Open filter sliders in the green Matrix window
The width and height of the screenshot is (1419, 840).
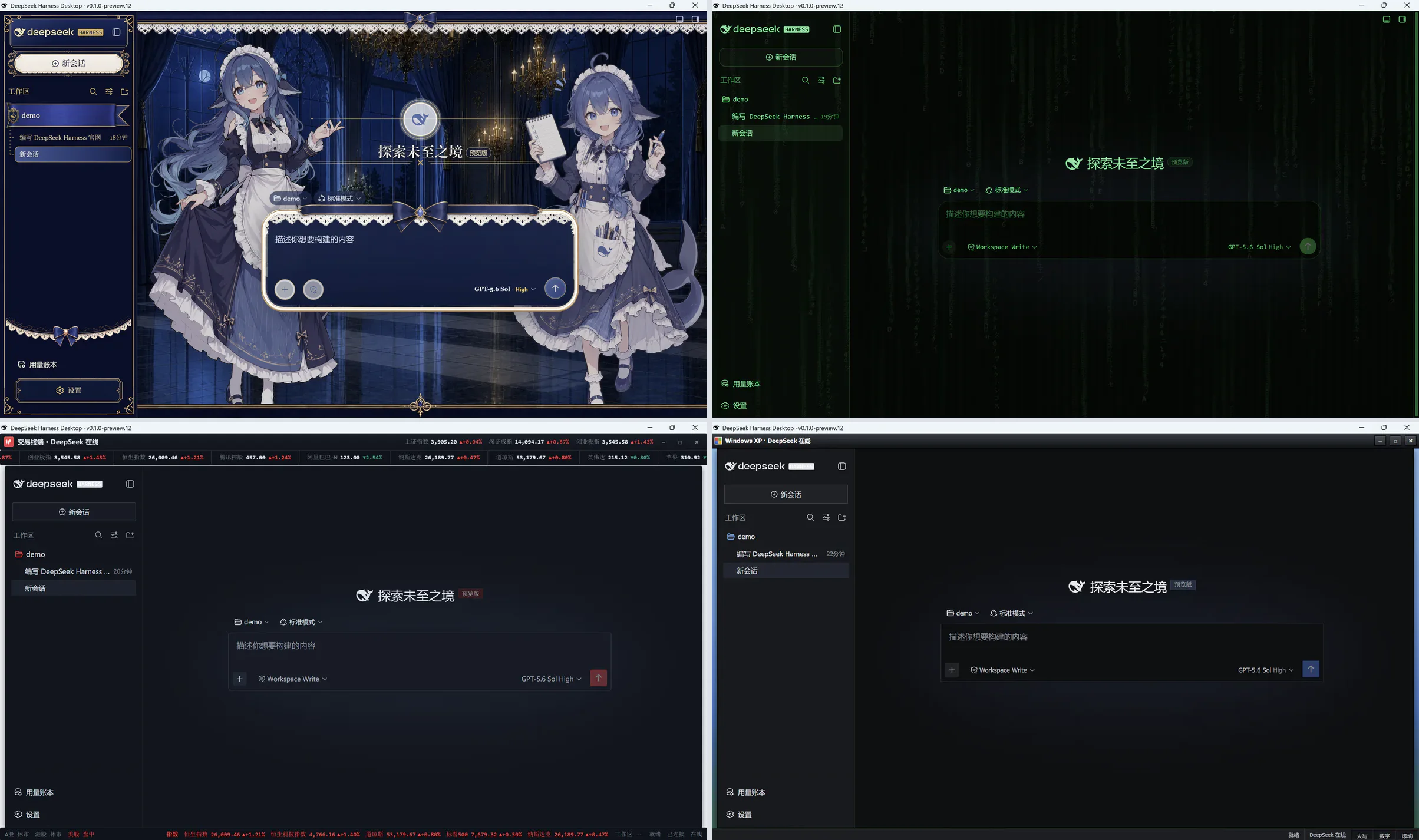[821, 80]
